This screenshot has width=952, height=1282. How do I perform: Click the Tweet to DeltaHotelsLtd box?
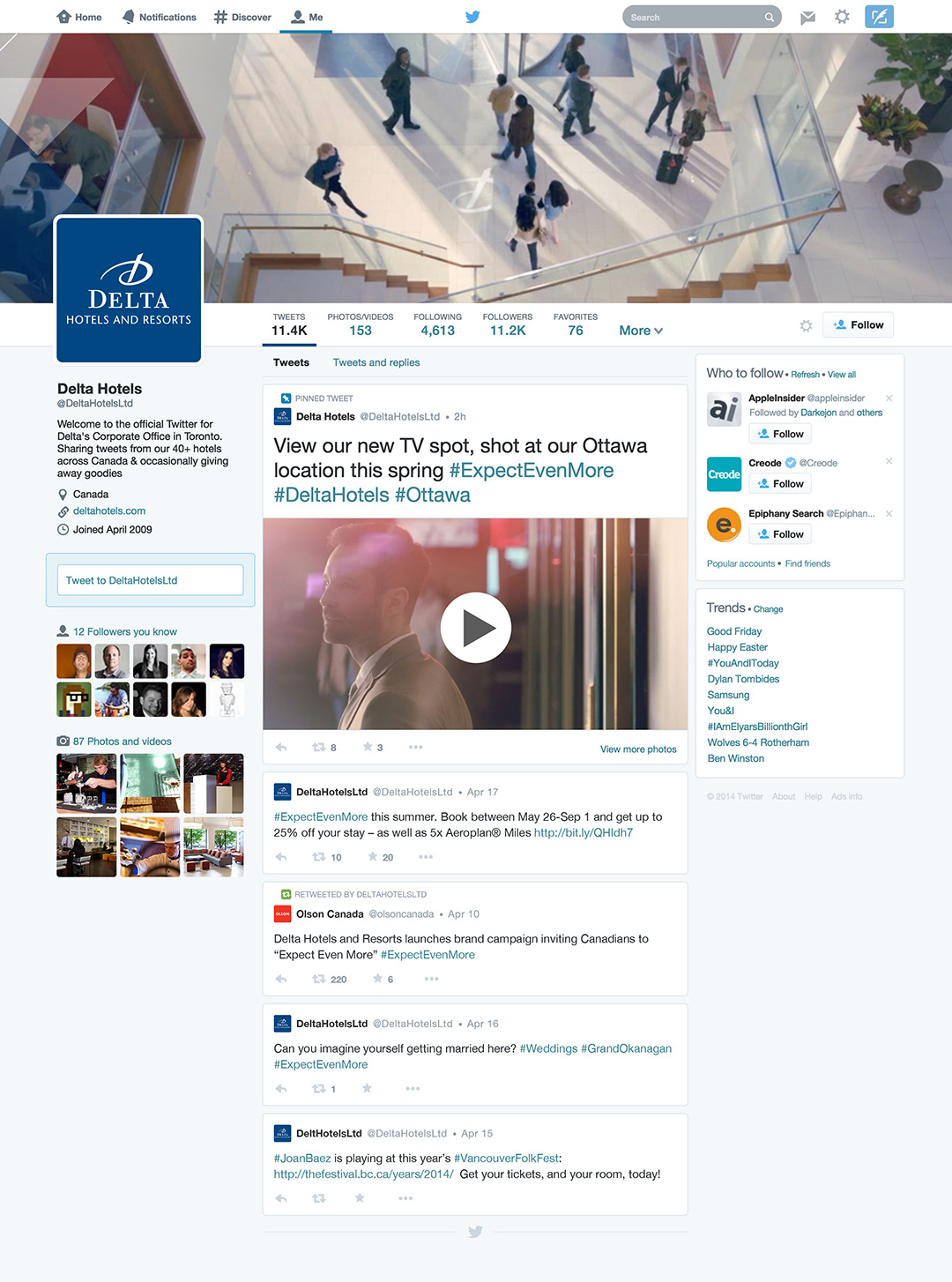150,580
